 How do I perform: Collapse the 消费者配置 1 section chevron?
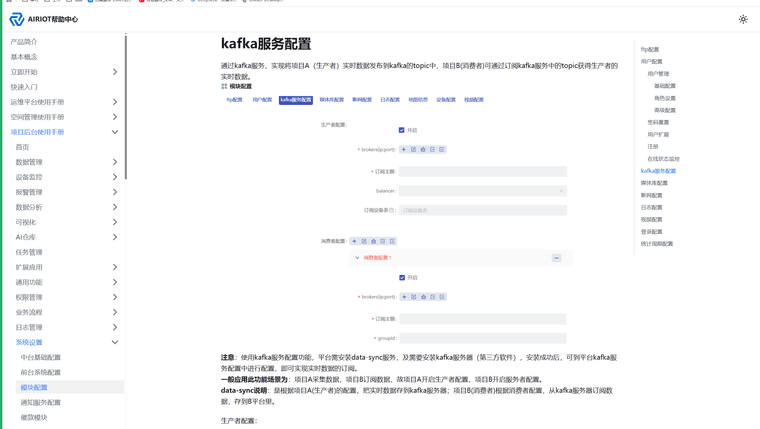point(357,258)
